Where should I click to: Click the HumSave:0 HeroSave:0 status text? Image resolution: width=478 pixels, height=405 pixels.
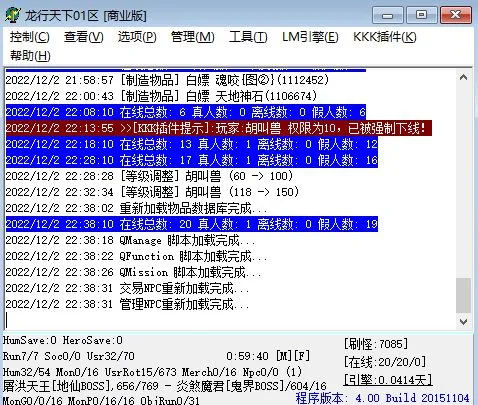coord(63,340)
